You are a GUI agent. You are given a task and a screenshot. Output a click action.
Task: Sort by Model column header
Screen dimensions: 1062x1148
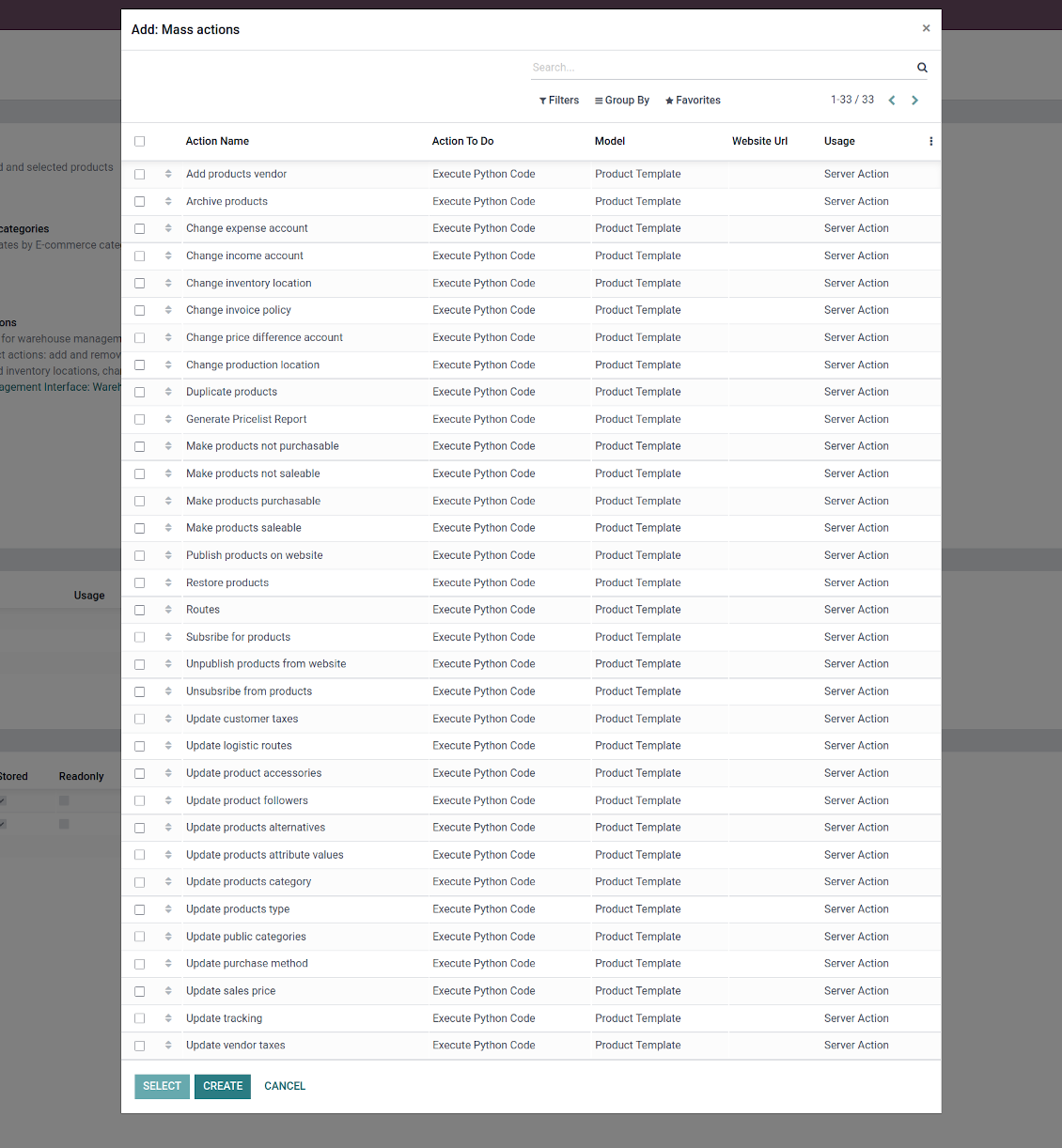[x=610, y=141]
